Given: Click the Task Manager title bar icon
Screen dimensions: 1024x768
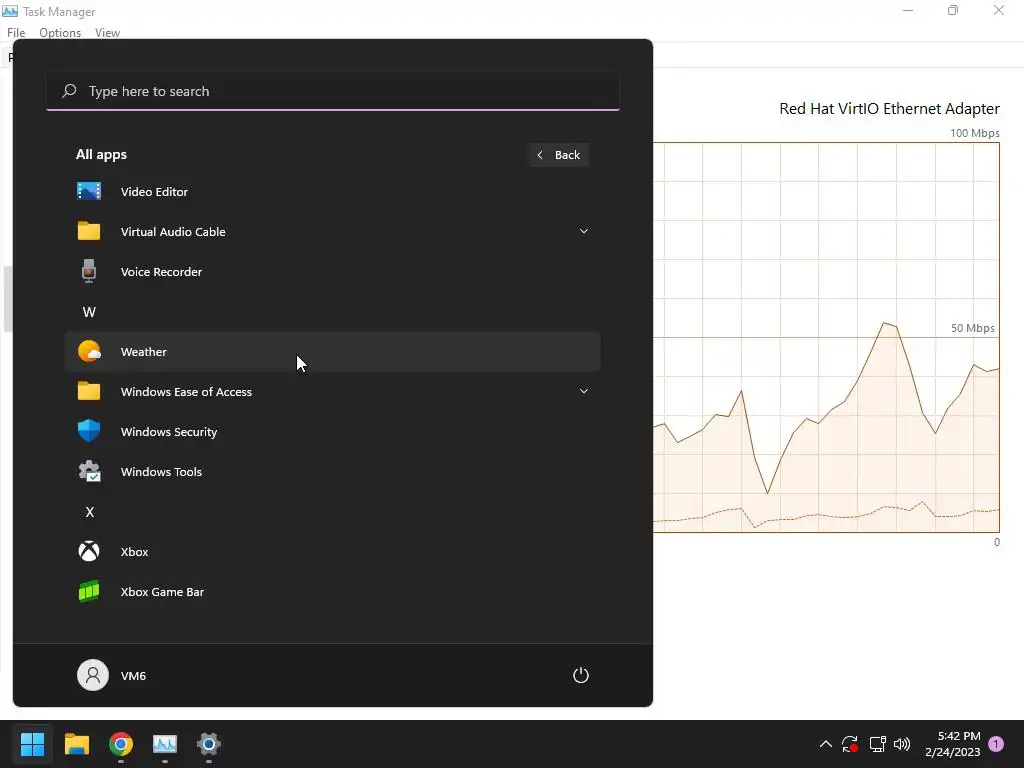Looking at the screenshot, I should coord(10,11).
